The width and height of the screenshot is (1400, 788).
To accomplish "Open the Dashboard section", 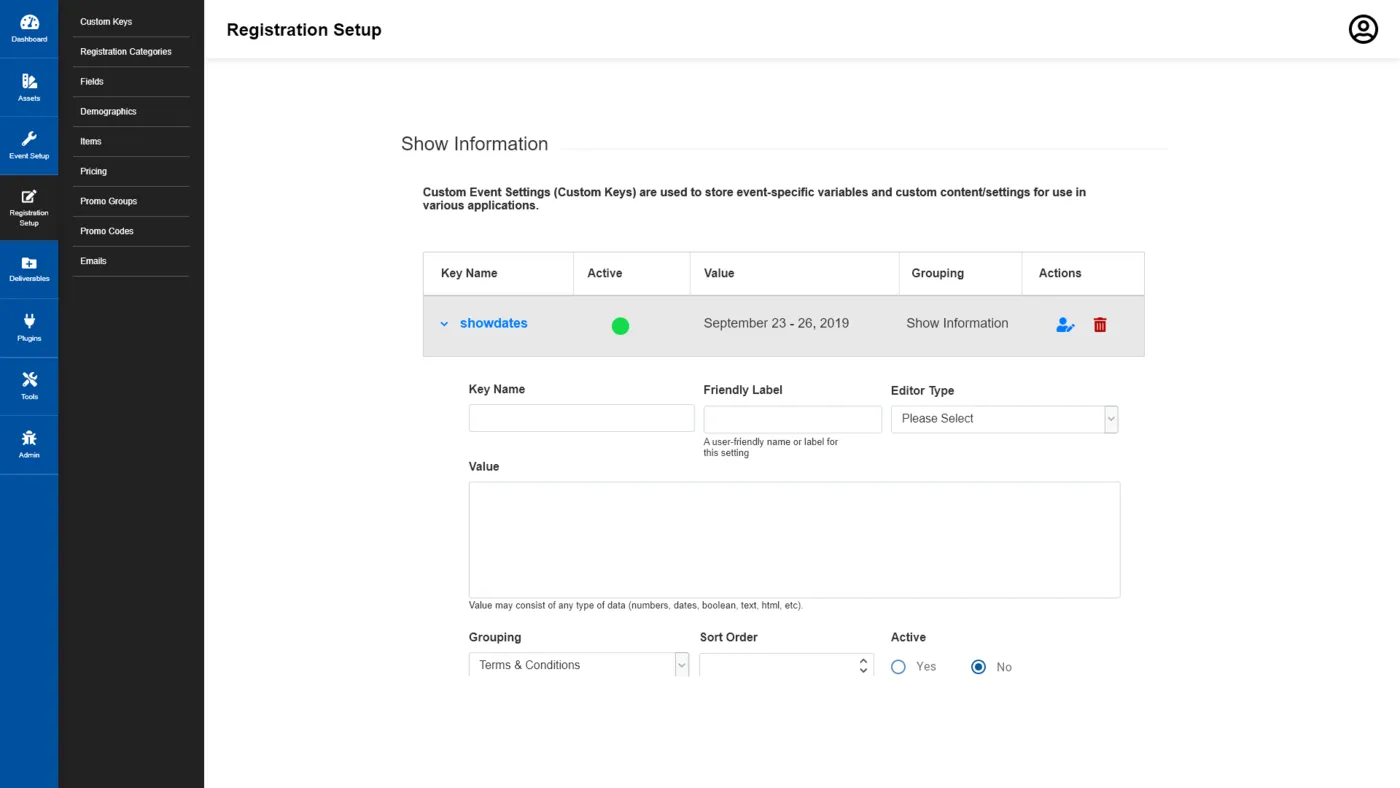I will click(29, 29).
